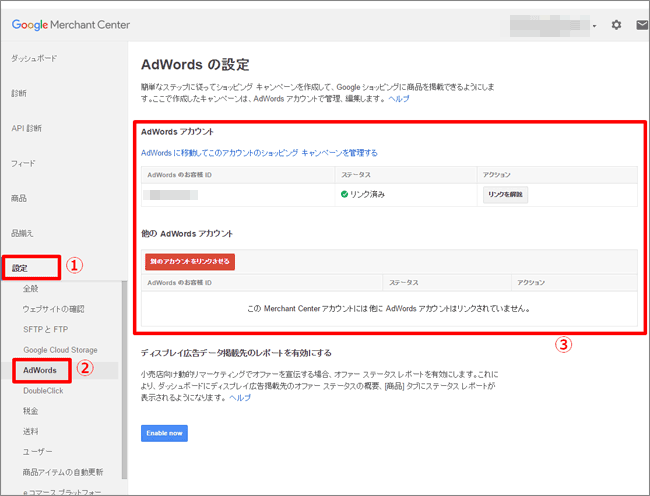Click the second table's アクション header
The image size is (650, 496).
click(x=531, y=283)
